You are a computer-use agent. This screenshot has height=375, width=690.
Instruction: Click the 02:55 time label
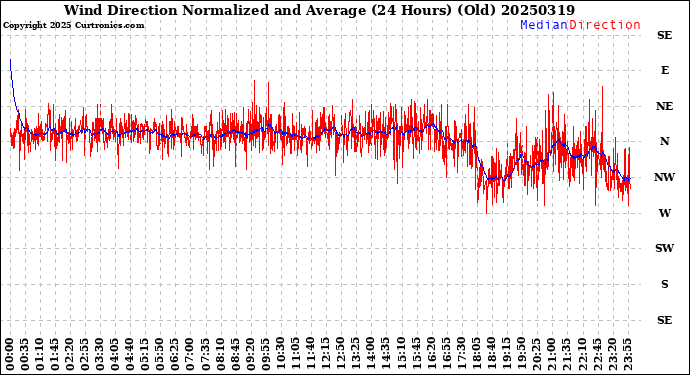point(84,354)
